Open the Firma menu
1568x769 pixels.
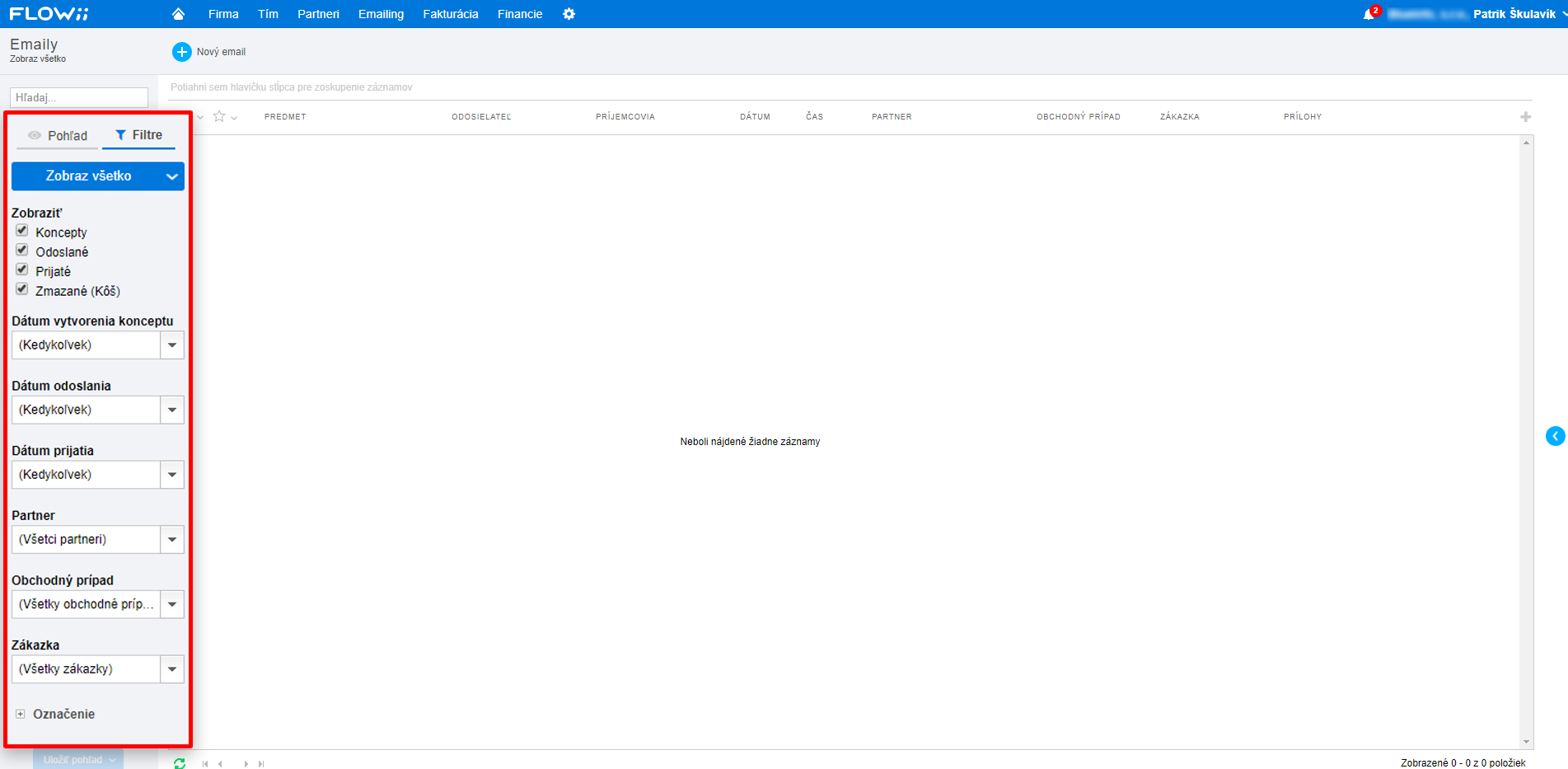click(x=223, y=14)
